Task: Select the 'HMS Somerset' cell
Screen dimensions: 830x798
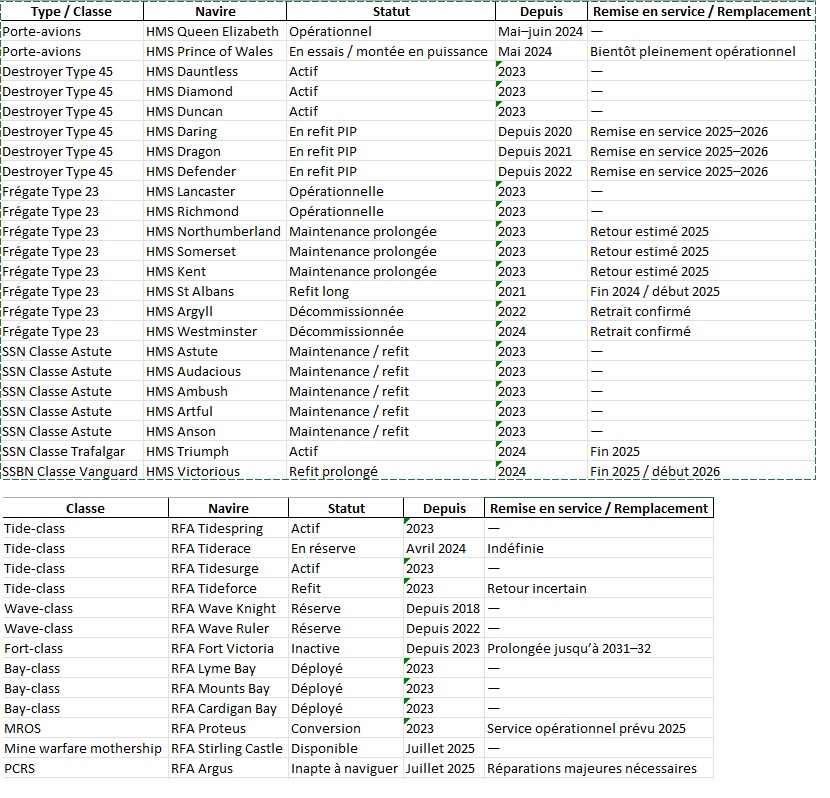Action: pos(215,252)
